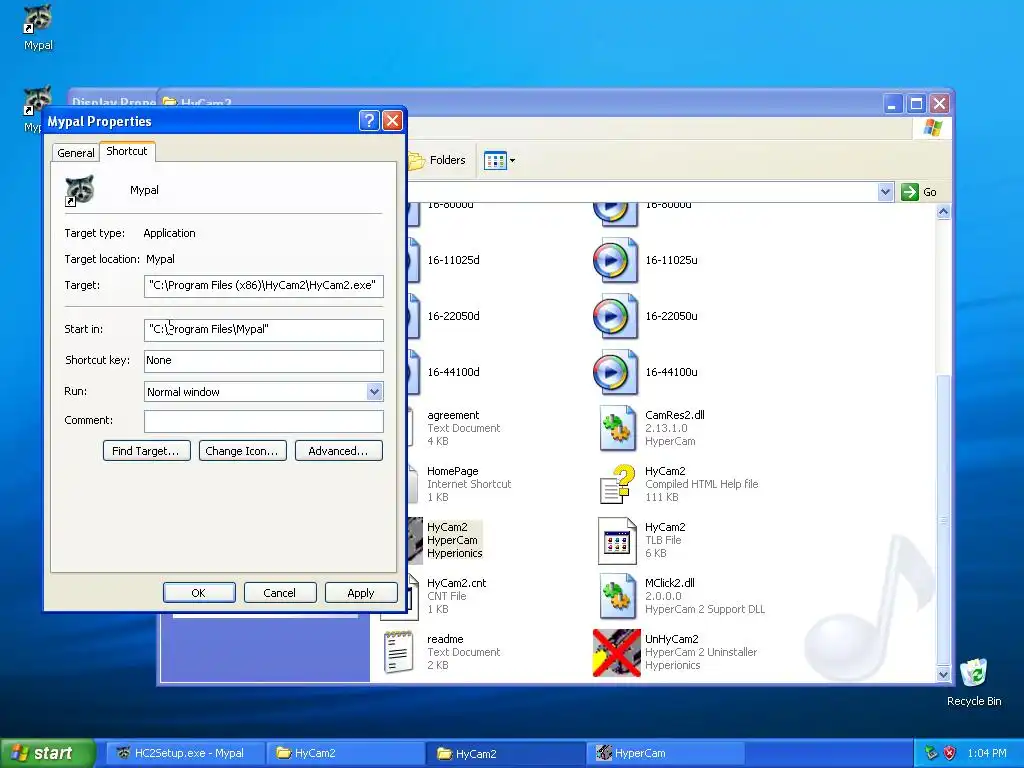Viewport: 1024px width, 768px height.
Task: Select the Shortcut tab
Action: [127, 151]
